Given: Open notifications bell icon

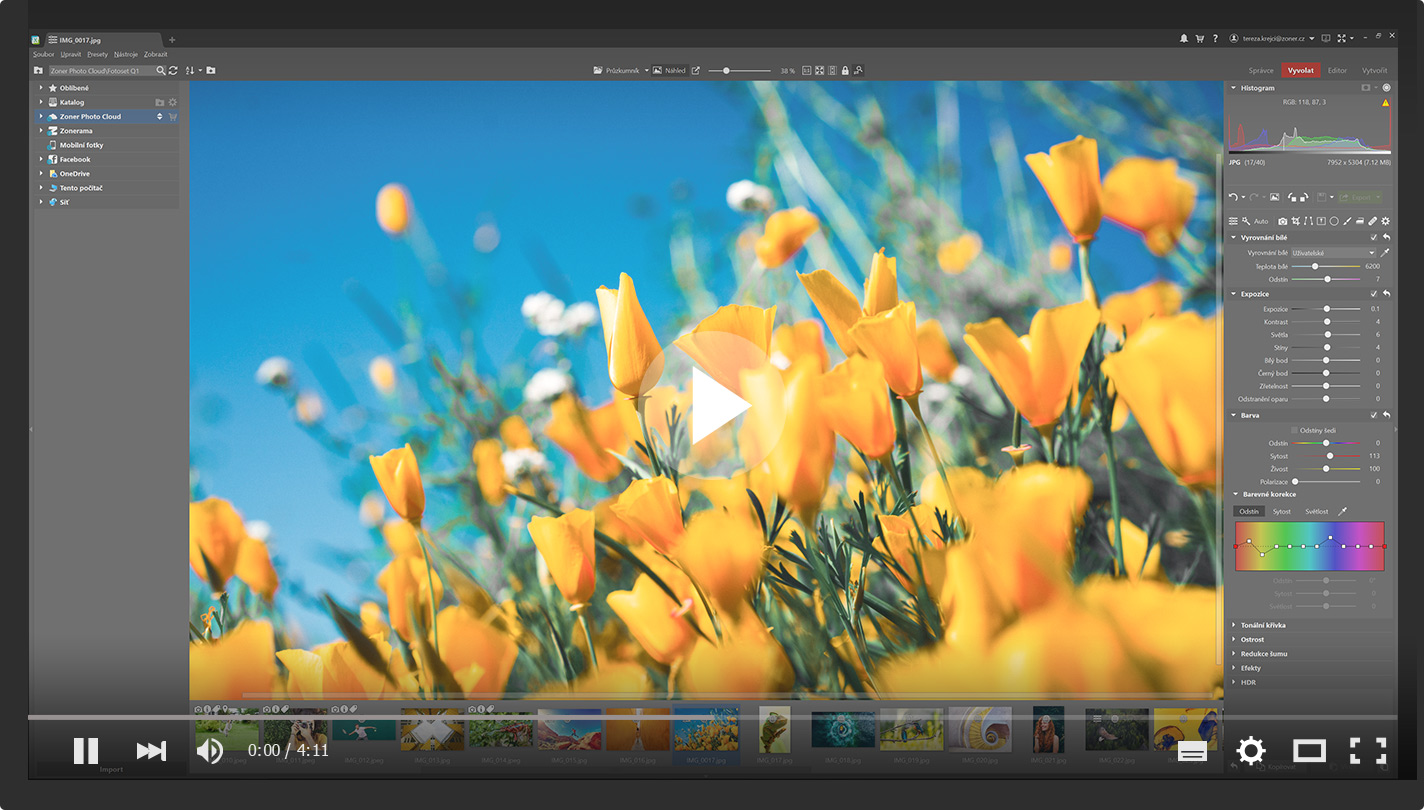Looking at the screenshot, I should click(x=1184, y=39).
